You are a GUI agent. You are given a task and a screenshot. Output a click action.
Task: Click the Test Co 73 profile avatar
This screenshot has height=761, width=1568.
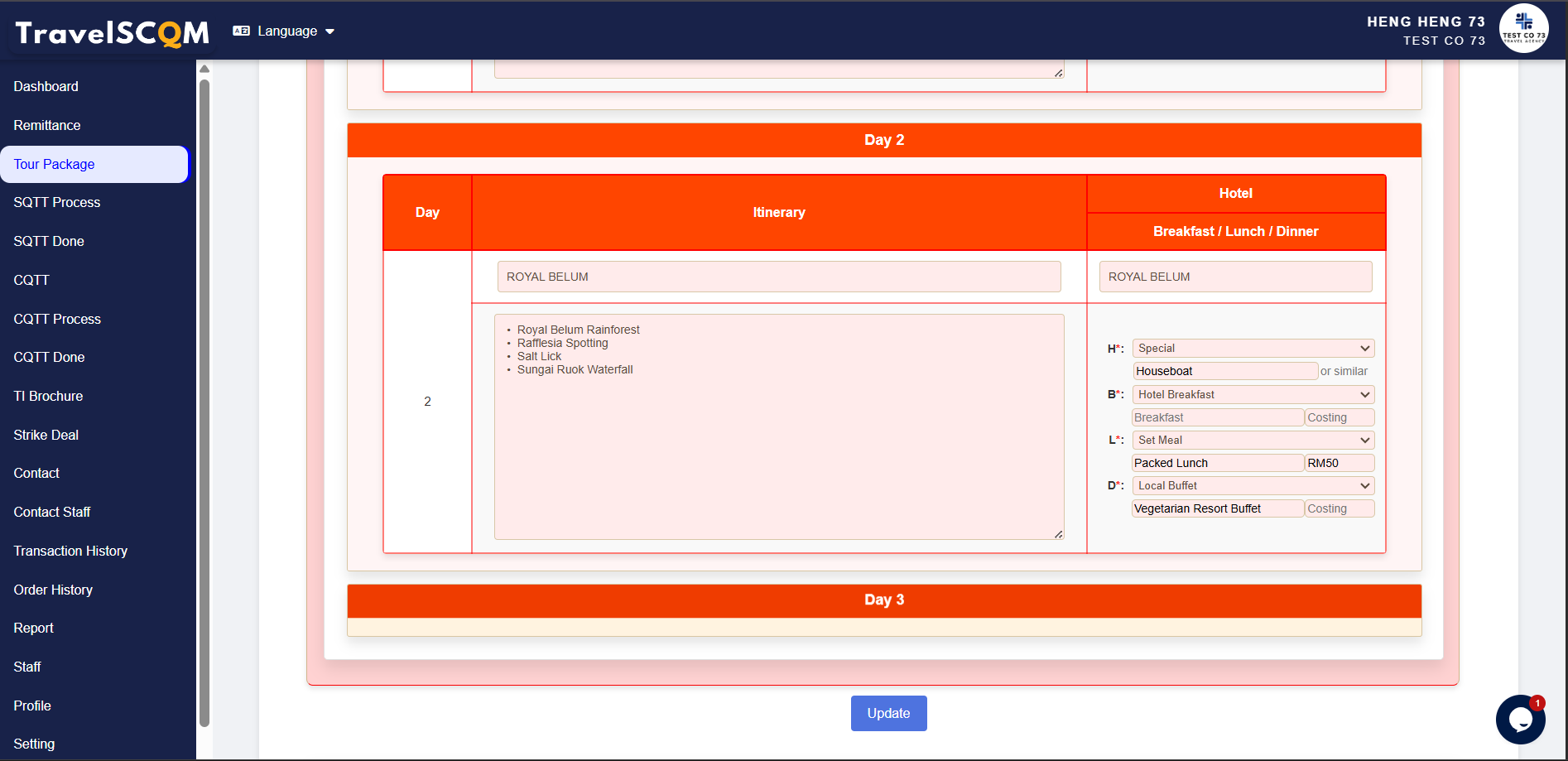point(1523,29)
